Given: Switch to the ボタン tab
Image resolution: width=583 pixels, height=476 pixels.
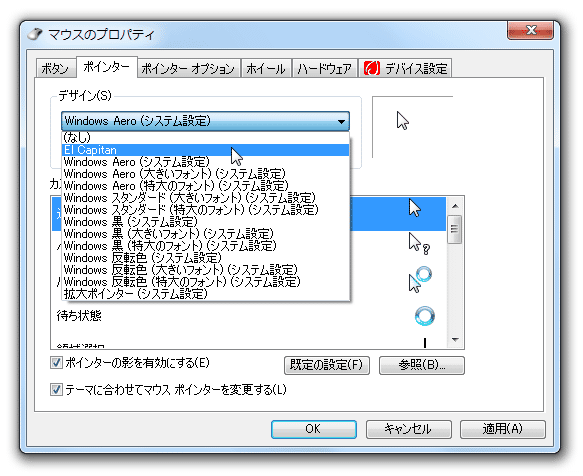Looking at the screenshot, I should [x=55, y=68].
